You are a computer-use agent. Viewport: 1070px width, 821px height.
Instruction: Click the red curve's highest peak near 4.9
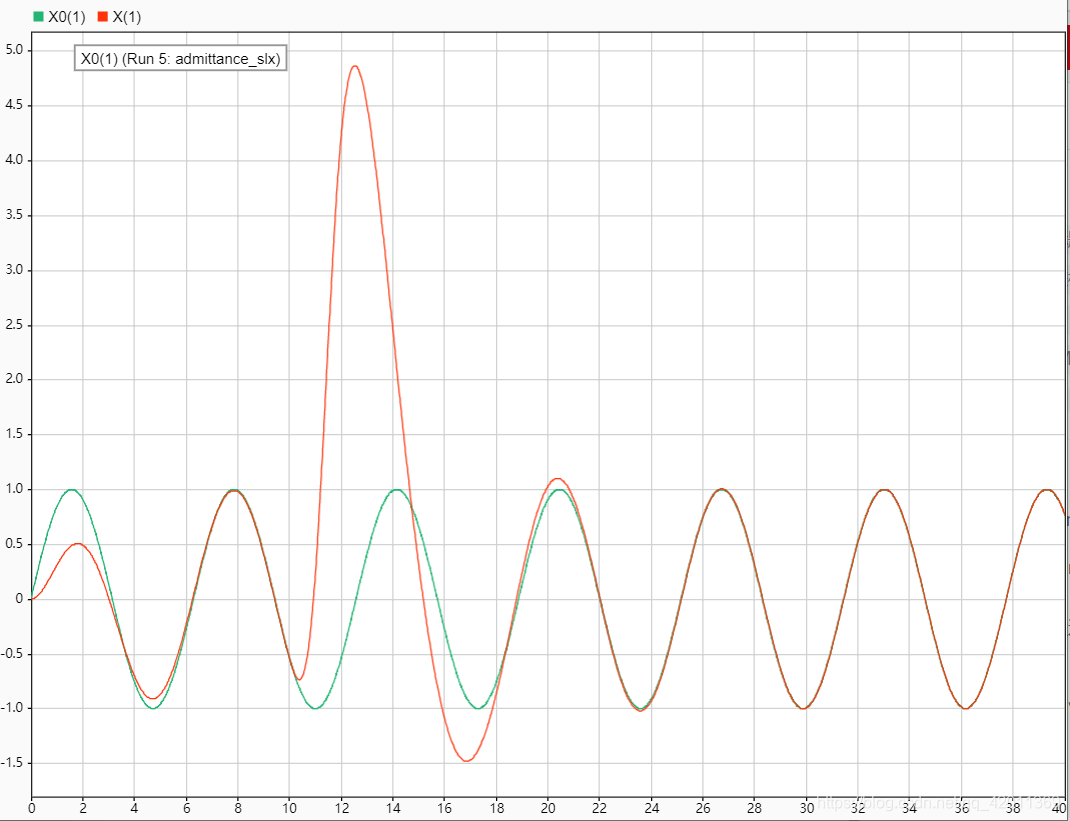[355, 66]
